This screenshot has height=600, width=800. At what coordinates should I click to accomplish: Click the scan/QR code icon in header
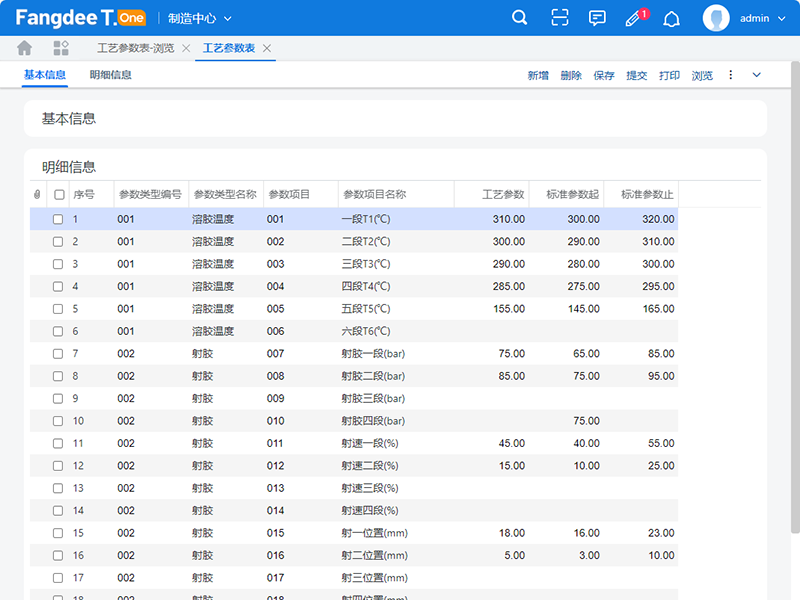click(x=559, y=18)
